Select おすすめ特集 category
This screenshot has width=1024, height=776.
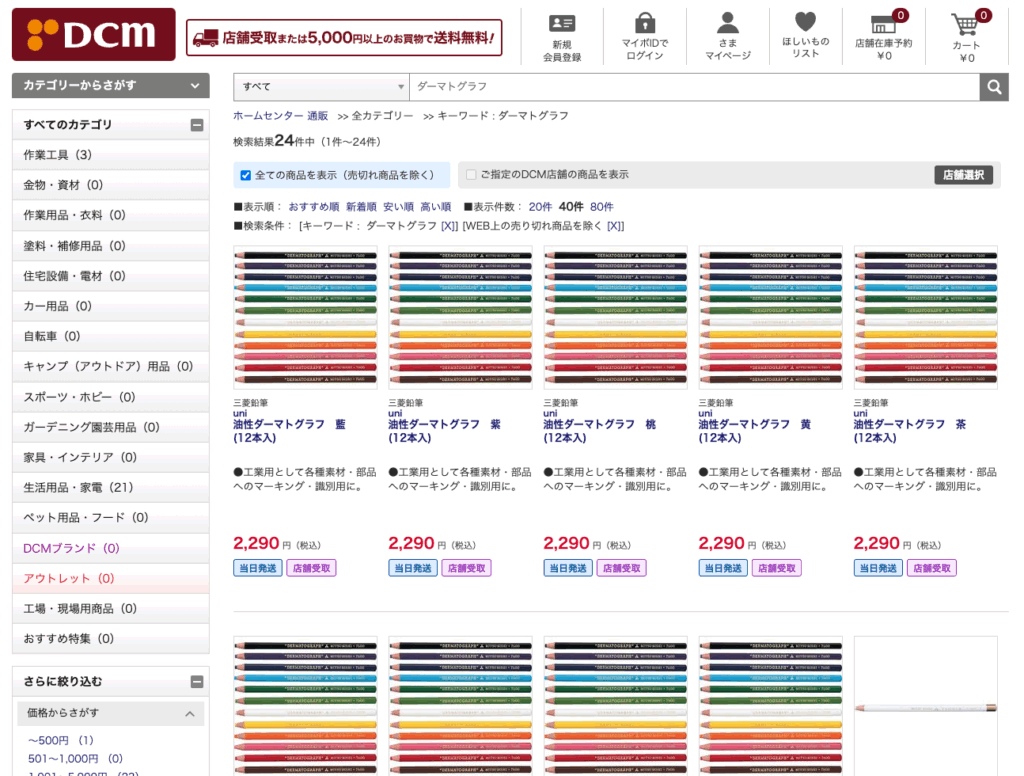pyautogui.click(x=110, y=638)
